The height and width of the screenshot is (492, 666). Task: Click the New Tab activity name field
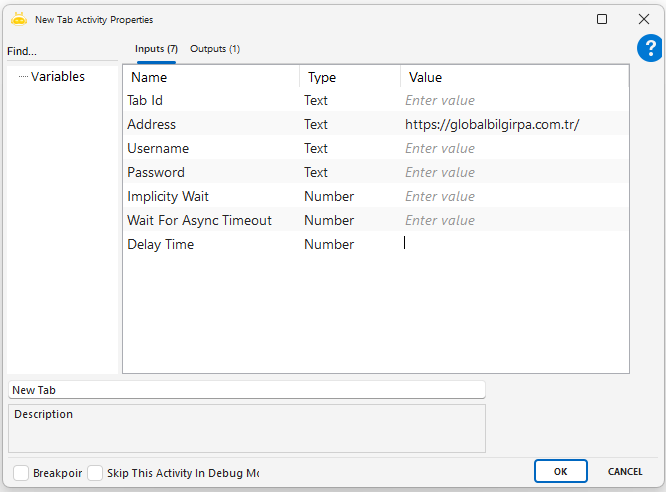(x=246, y=390)
